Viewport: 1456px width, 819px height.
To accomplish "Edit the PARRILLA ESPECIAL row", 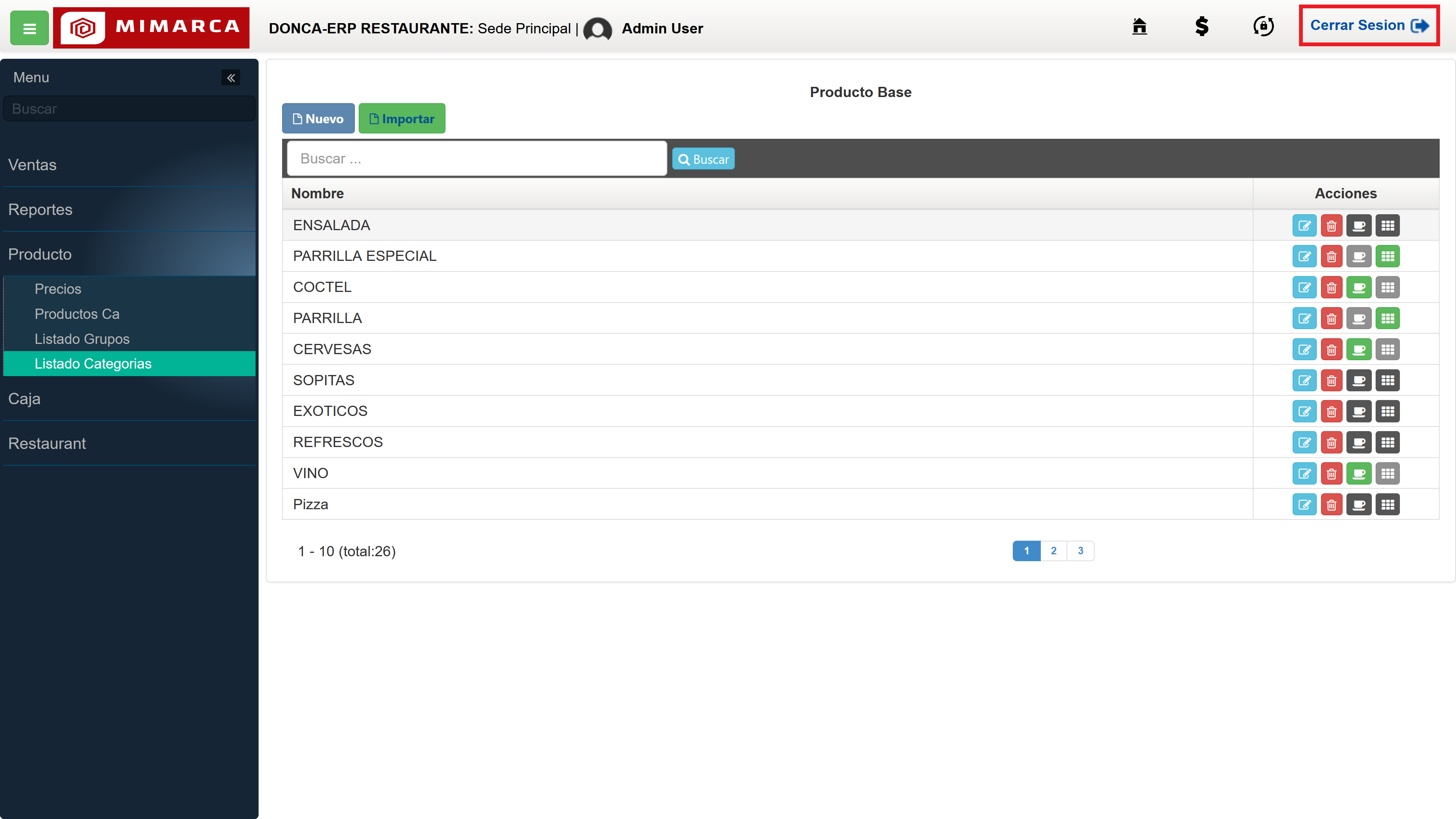I will (x=1304, y=257).
